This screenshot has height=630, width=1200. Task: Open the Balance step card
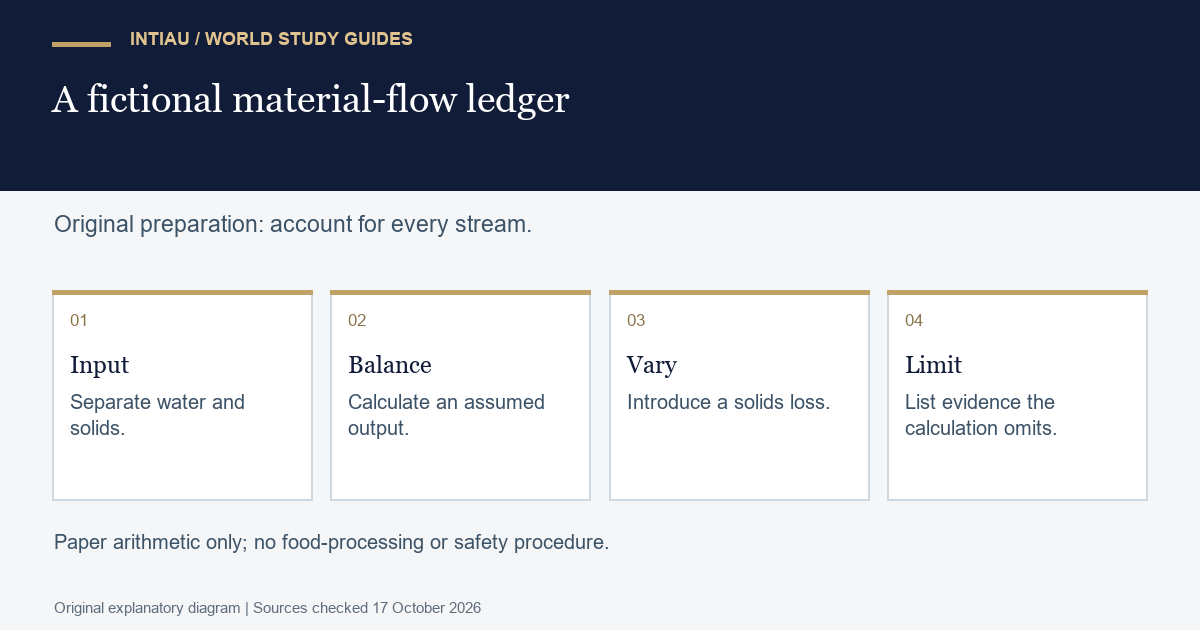click(x=460, y=395)
